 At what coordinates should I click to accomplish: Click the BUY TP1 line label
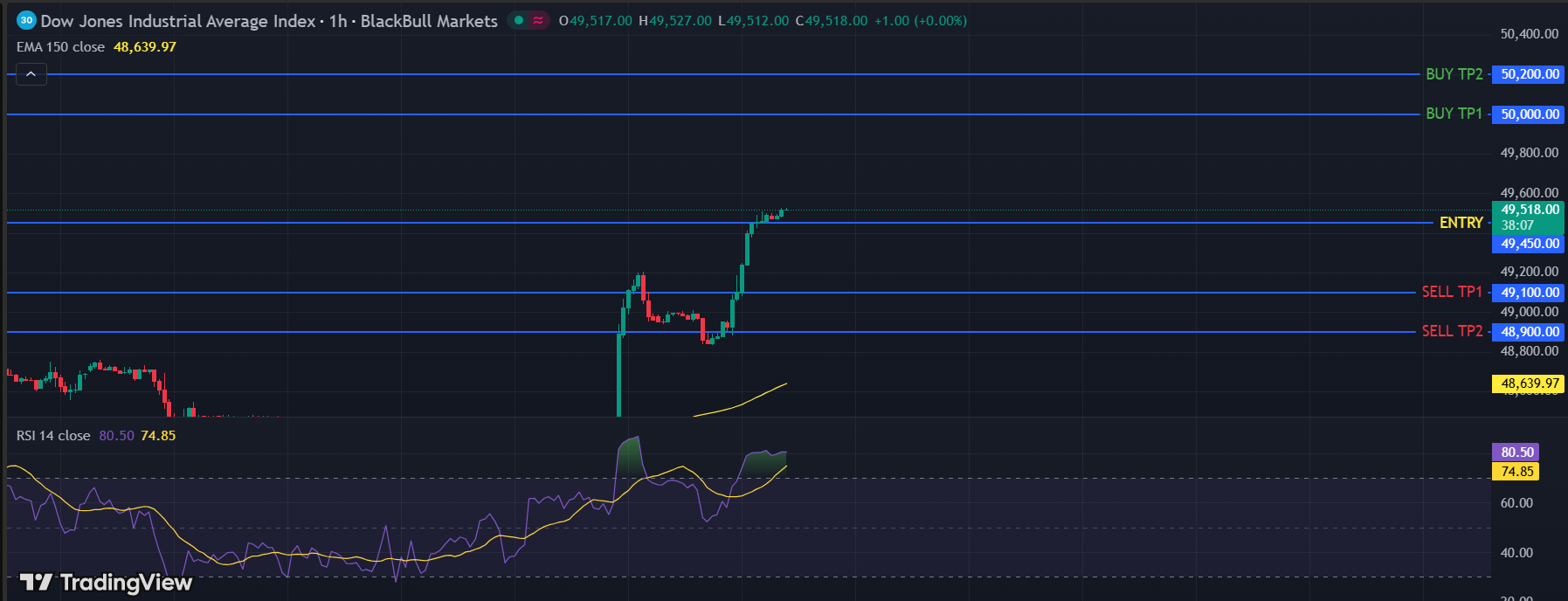pos(1454,114)
